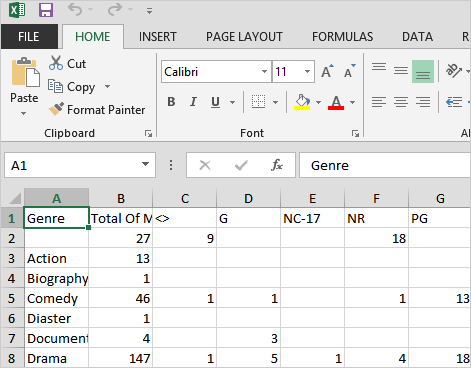Undo the last action
This screenshot has width=471, height=368.
tap(75, 10)
